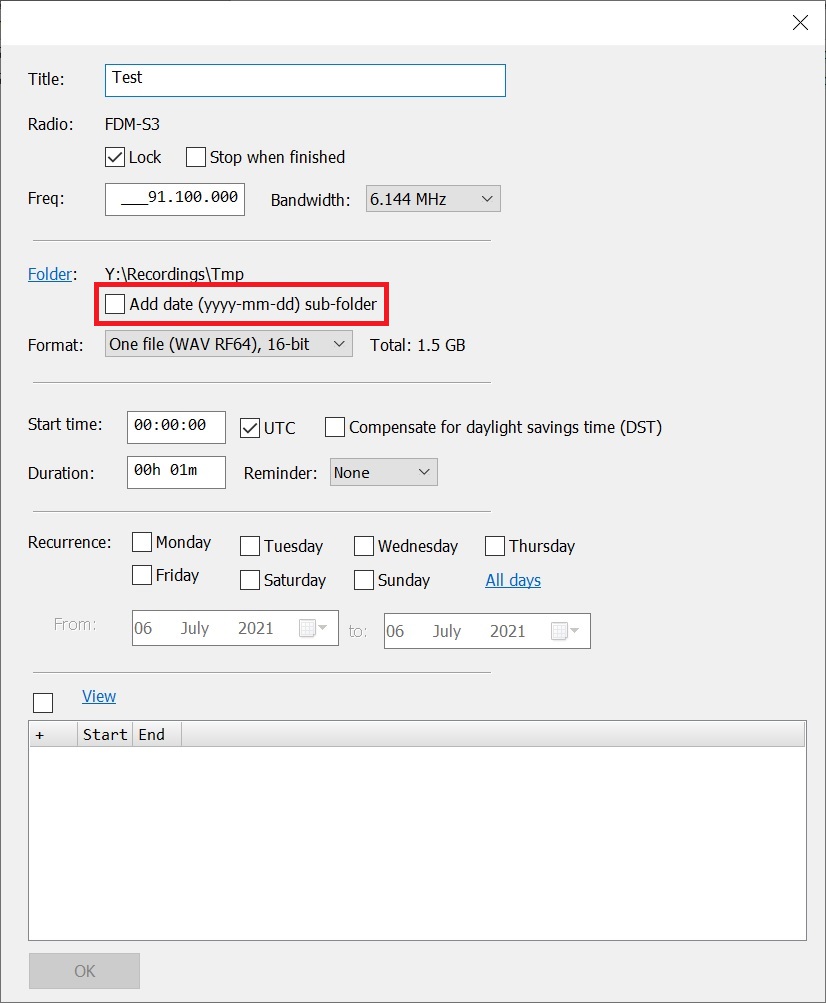Toggle the Lock checkbox
The width and height of the screenshot is (826, 1003).
click(x=115, y=157)
